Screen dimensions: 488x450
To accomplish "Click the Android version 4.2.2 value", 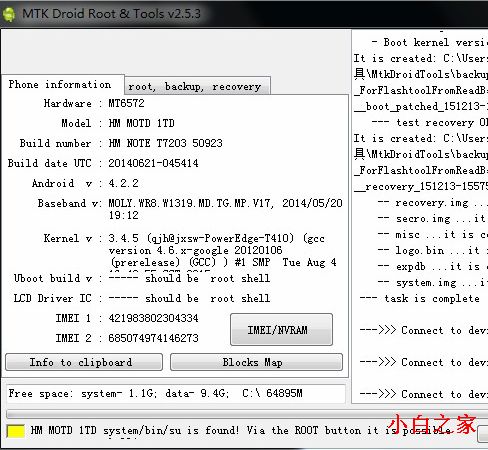I will point(123,183).
